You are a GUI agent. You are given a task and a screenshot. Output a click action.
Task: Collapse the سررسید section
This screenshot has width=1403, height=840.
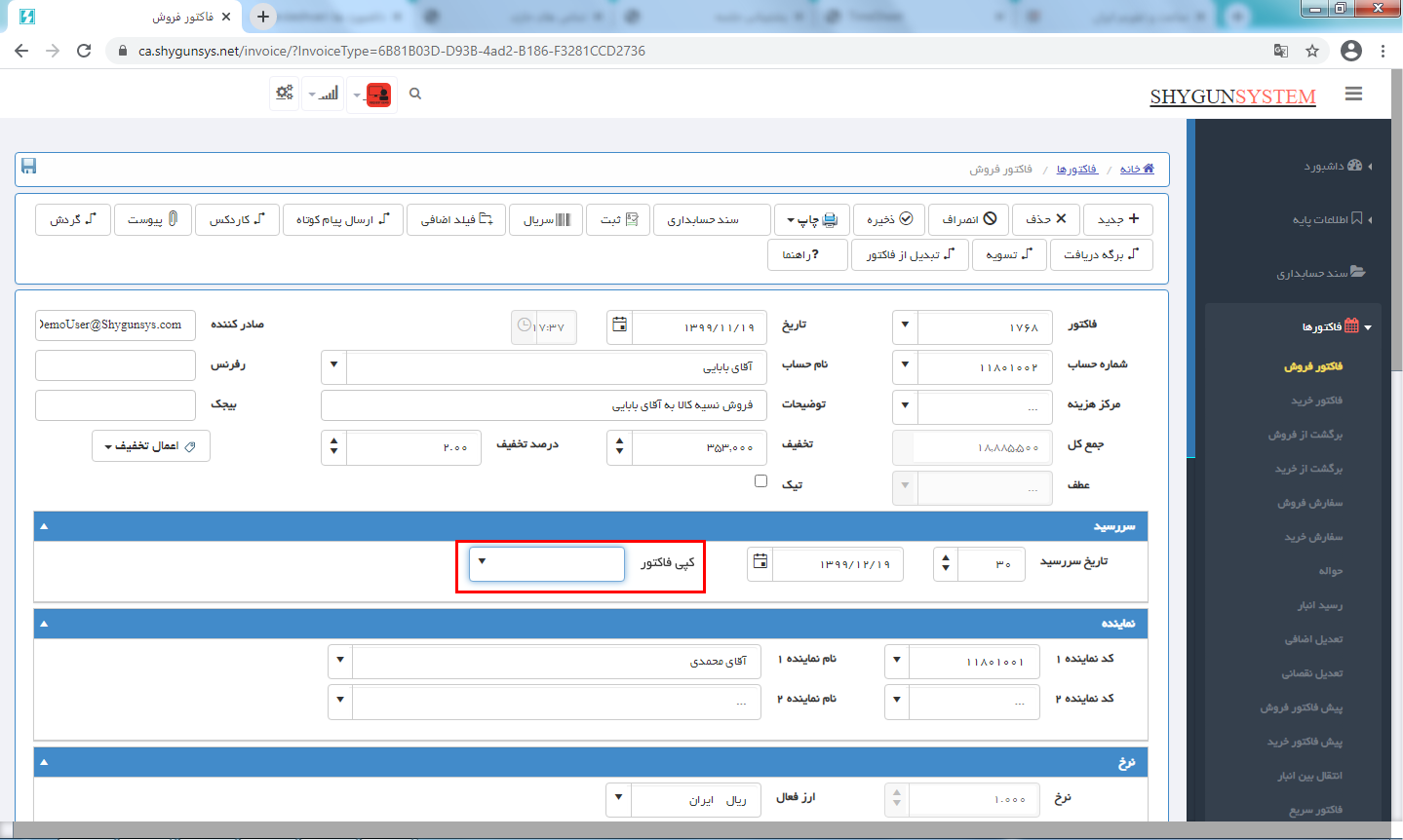click(x=44, y=526)
